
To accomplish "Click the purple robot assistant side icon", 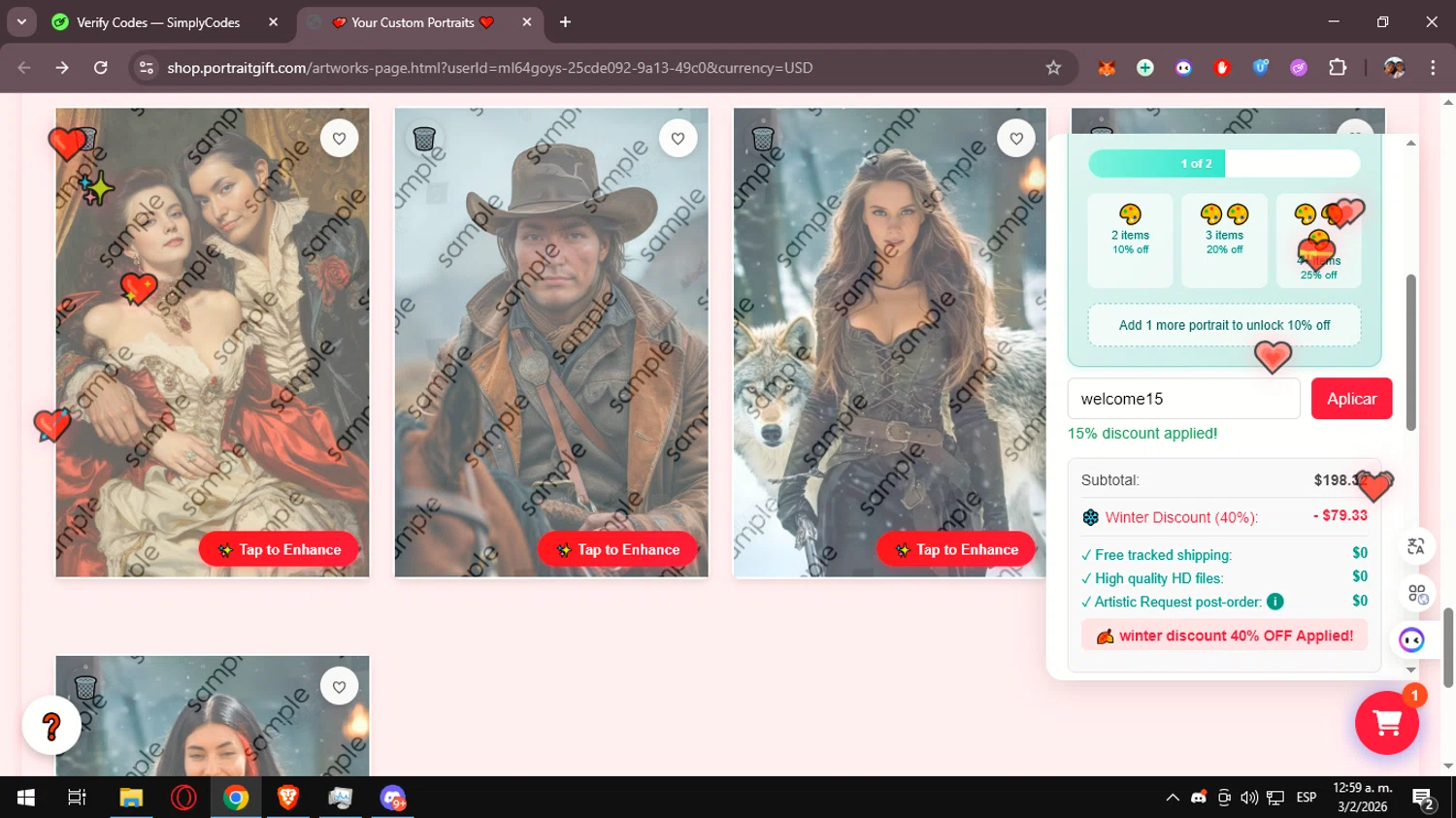I will click(1411, 639).
